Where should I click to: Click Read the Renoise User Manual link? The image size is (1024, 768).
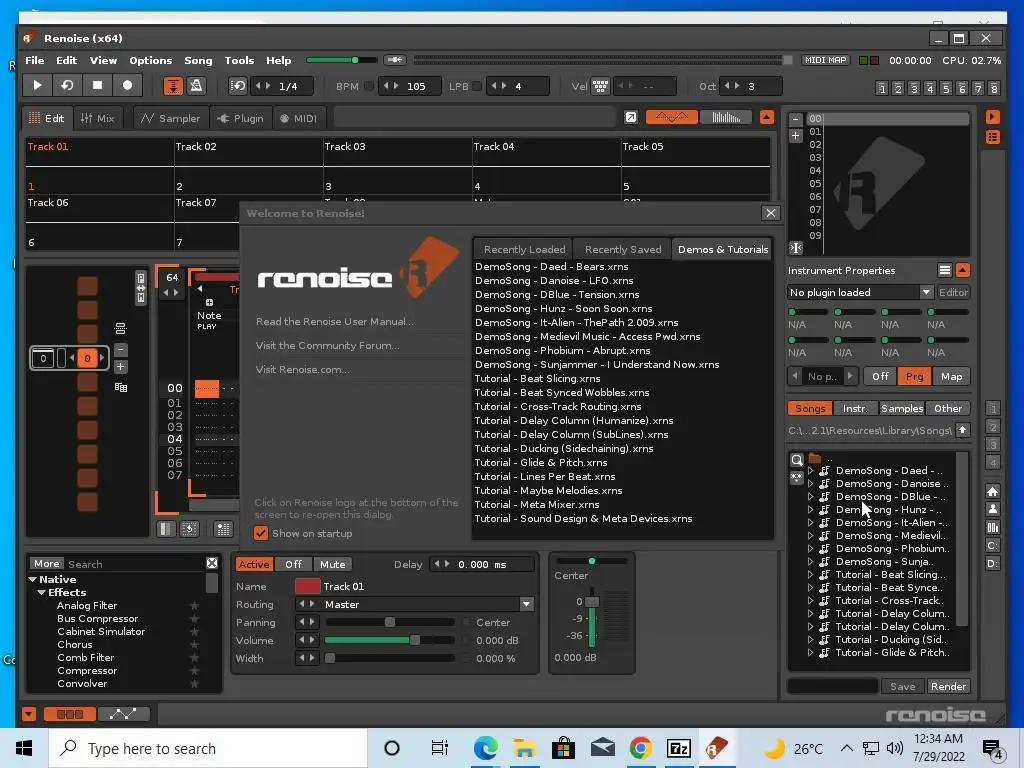pos(335,321)
